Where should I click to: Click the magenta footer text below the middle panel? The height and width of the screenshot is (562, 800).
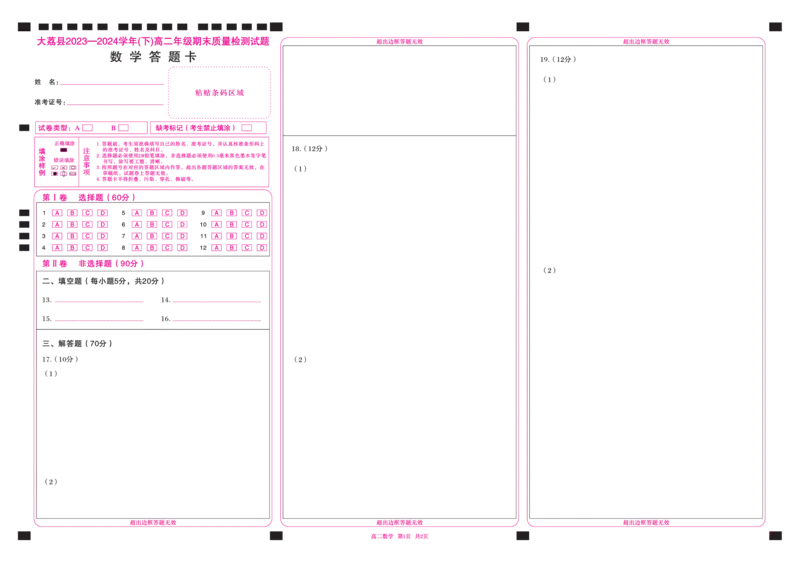pos(399,537)
